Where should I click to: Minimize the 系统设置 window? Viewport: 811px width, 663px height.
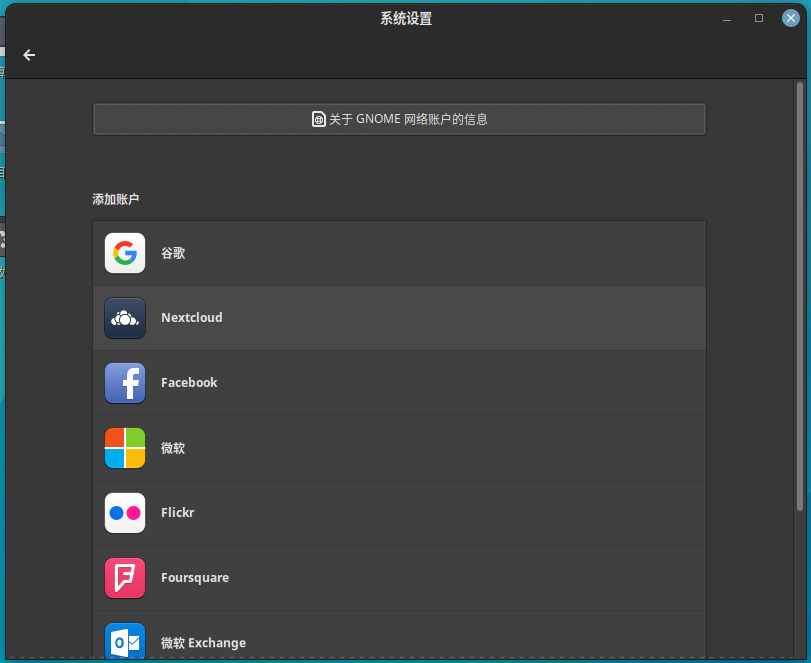(x=728, y=18)
